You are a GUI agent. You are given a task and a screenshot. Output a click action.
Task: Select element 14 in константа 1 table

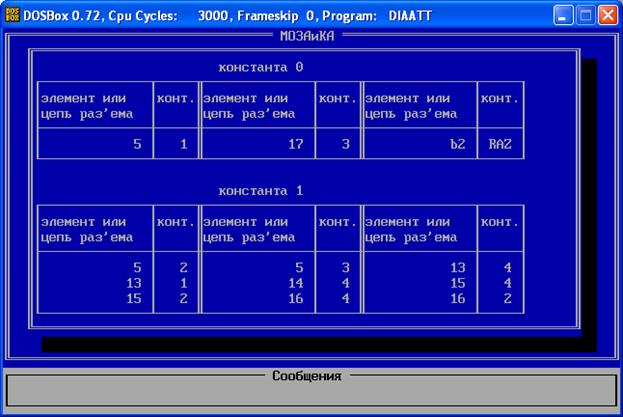(x=296, y=283)
